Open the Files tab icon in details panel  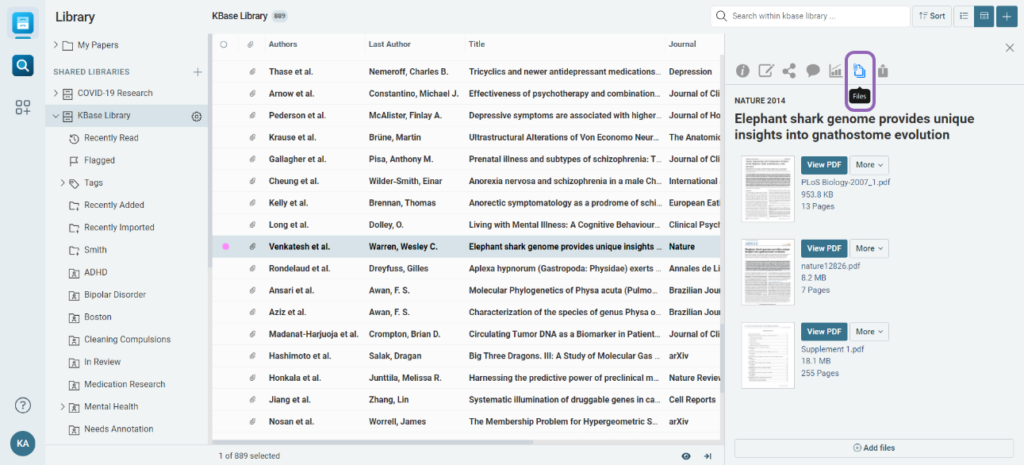(x=860, y=71)
